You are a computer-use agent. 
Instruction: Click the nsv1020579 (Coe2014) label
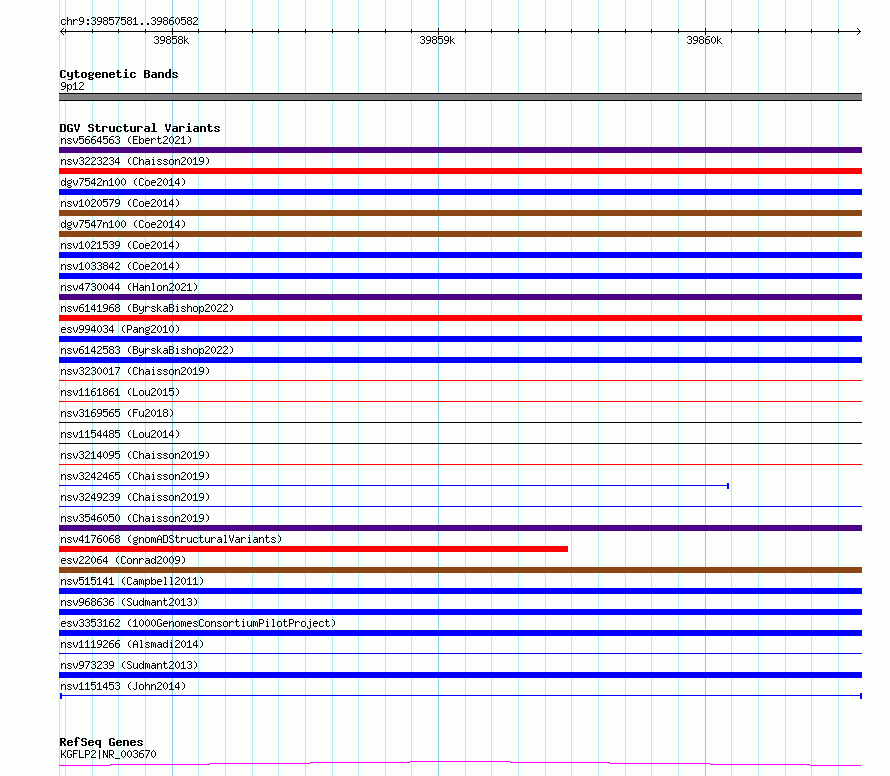pos(120,203)
